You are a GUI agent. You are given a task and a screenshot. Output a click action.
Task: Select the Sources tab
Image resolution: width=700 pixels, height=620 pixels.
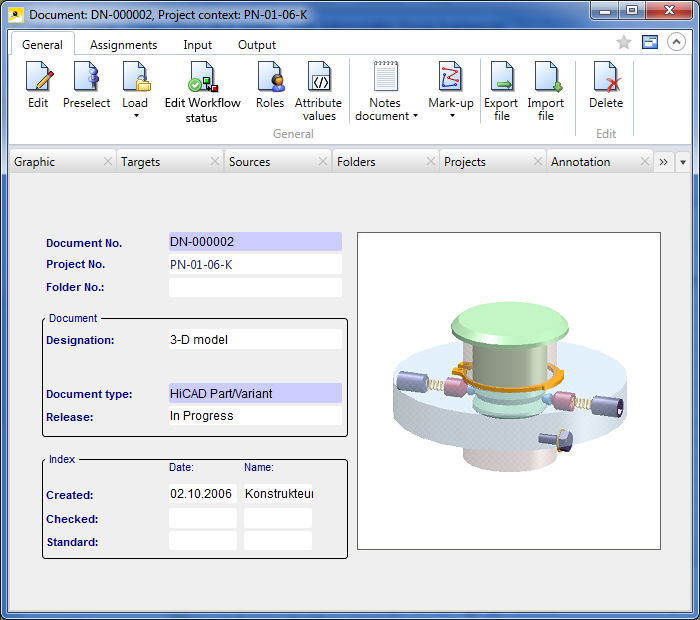coord(250,162)
